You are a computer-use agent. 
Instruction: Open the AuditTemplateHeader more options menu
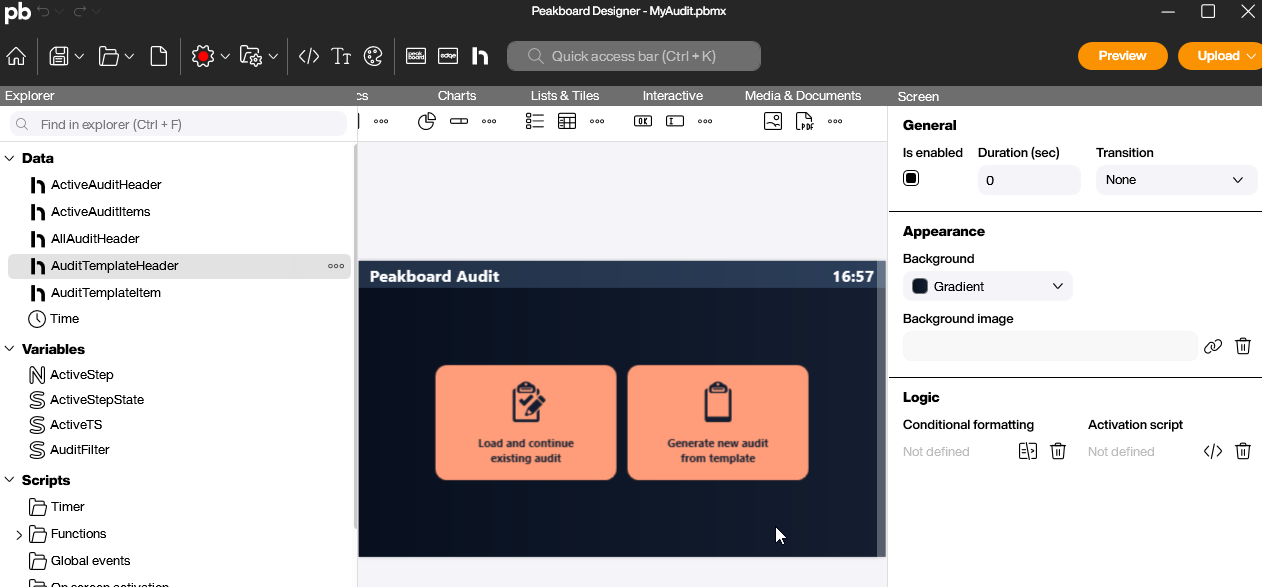coord(336,266)
